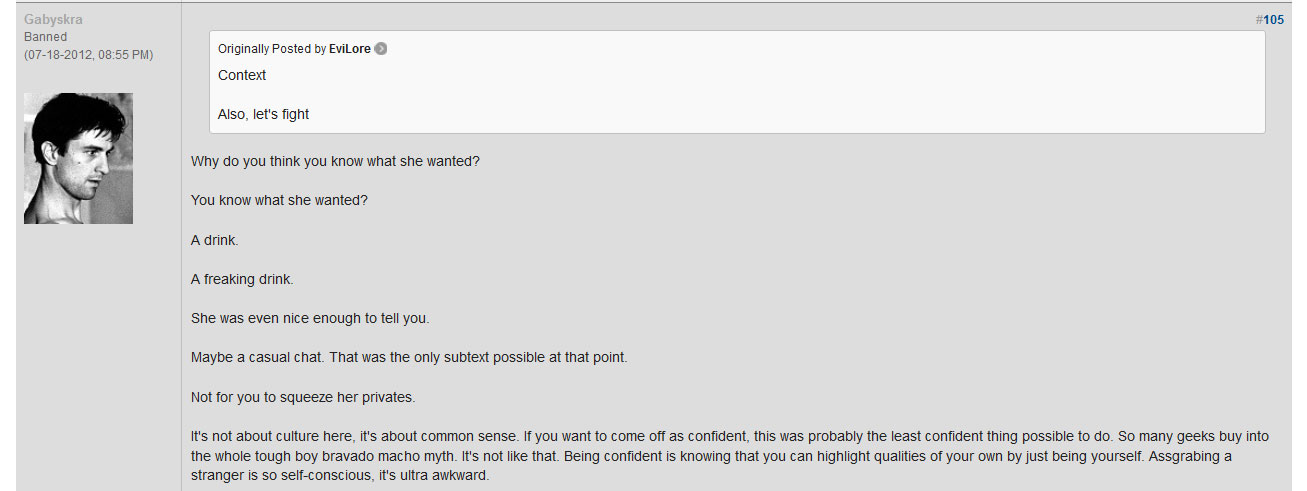Open the permalink for post #105
The height and width of the screenshot is (491, 1307).
click(1273, 19)
